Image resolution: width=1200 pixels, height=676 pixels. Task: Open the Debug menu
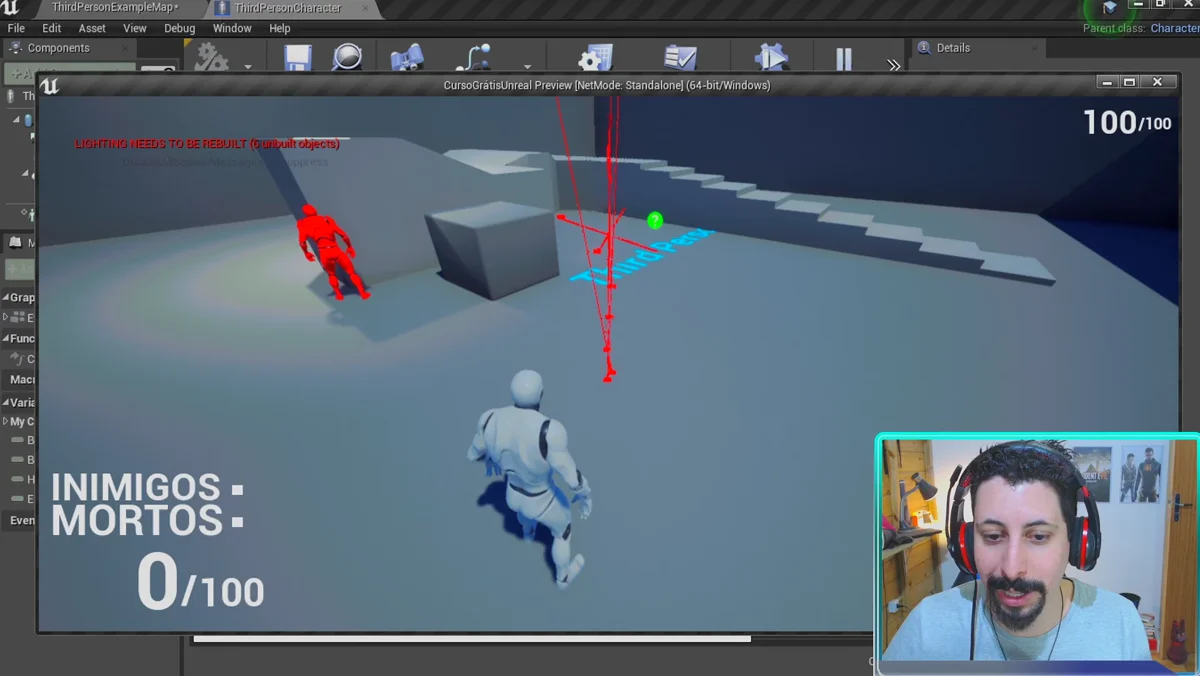pos(180,28)
